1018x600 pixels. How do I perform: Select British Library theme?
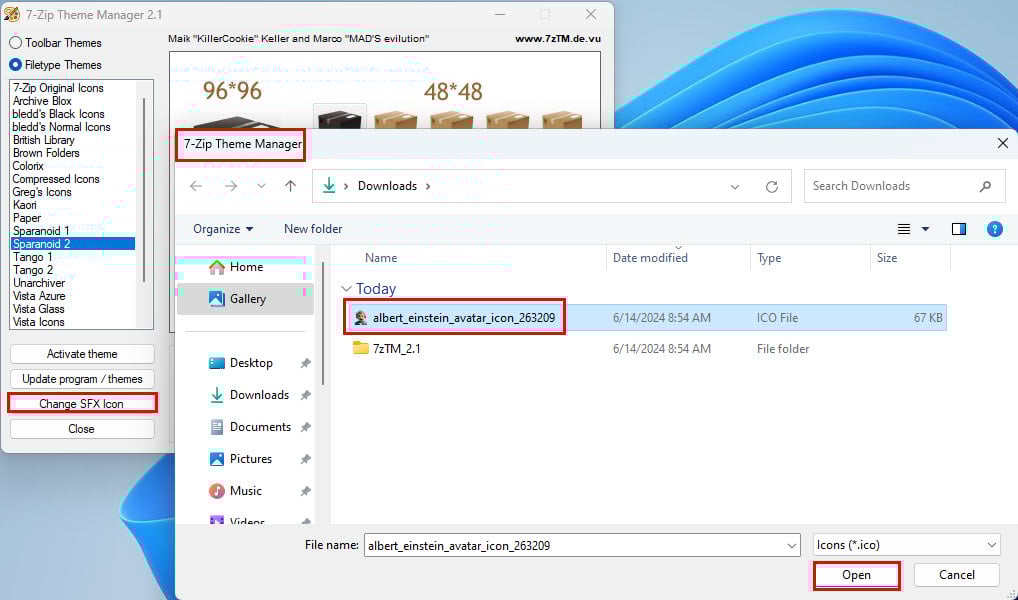point(43,140)
